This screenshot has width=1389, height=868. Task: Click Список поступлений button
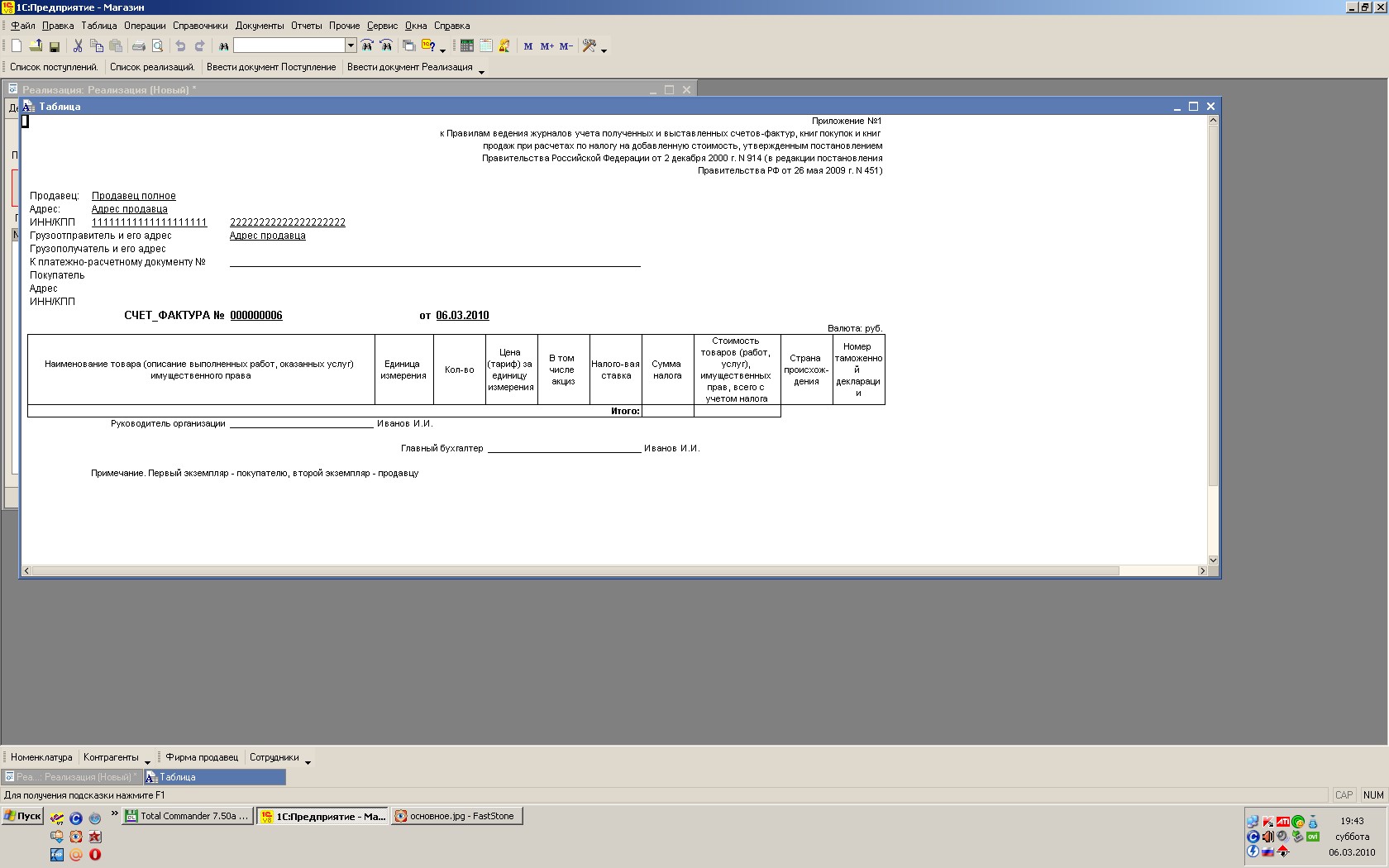(x=54, y=67)
